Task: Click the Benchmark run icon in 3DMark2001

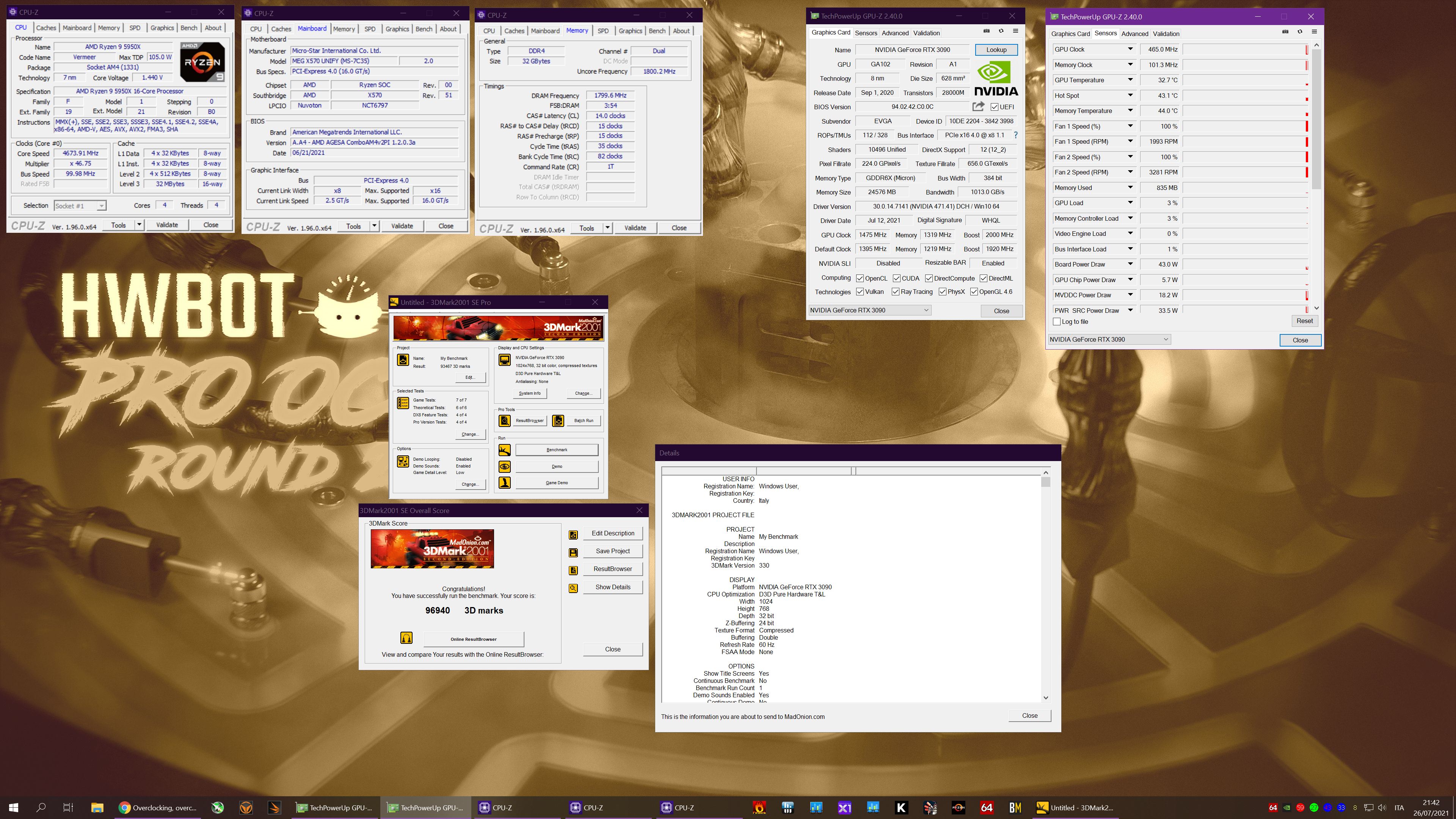Action: 504,450
